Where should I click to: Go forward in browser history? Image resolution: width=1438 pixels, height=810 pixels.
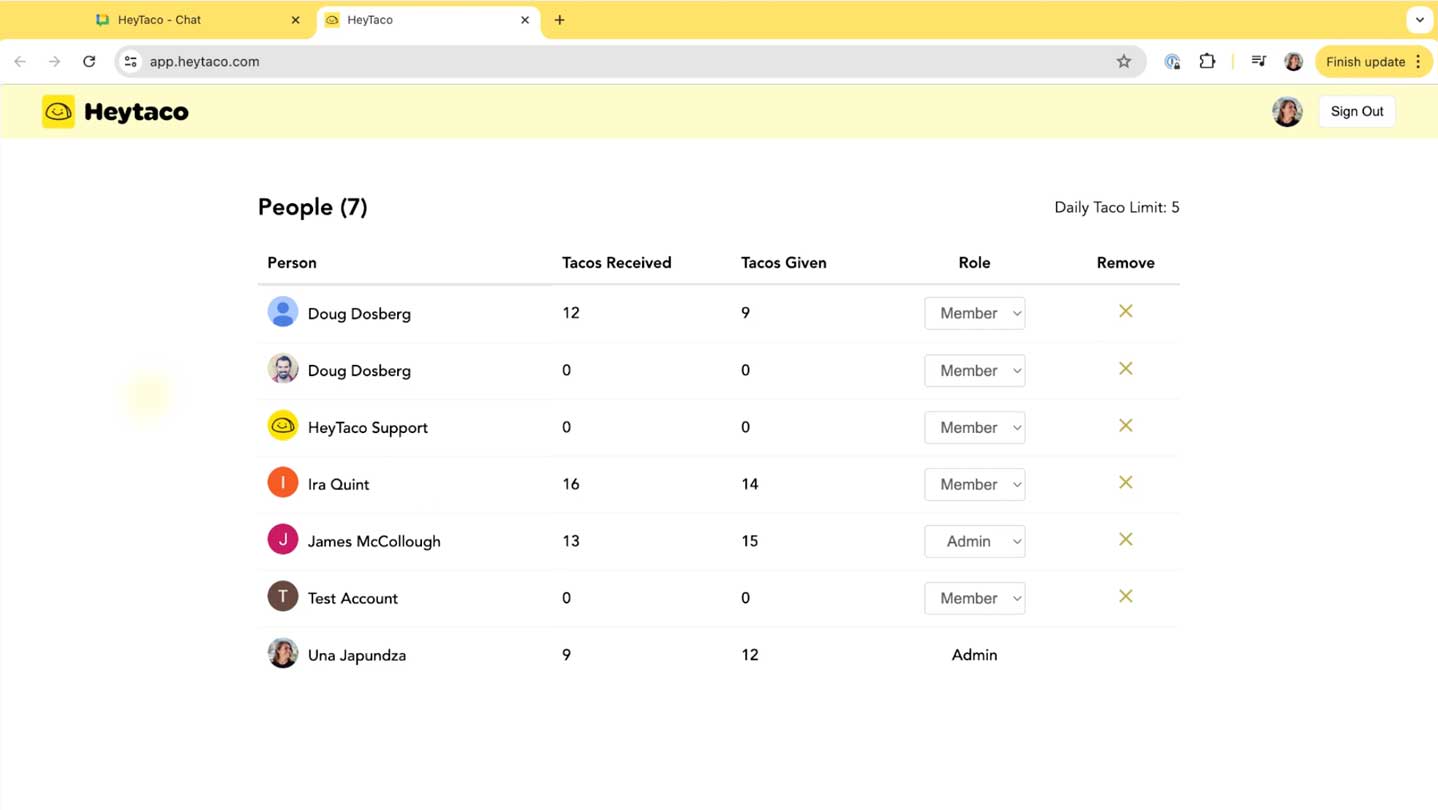coord(54,61)
